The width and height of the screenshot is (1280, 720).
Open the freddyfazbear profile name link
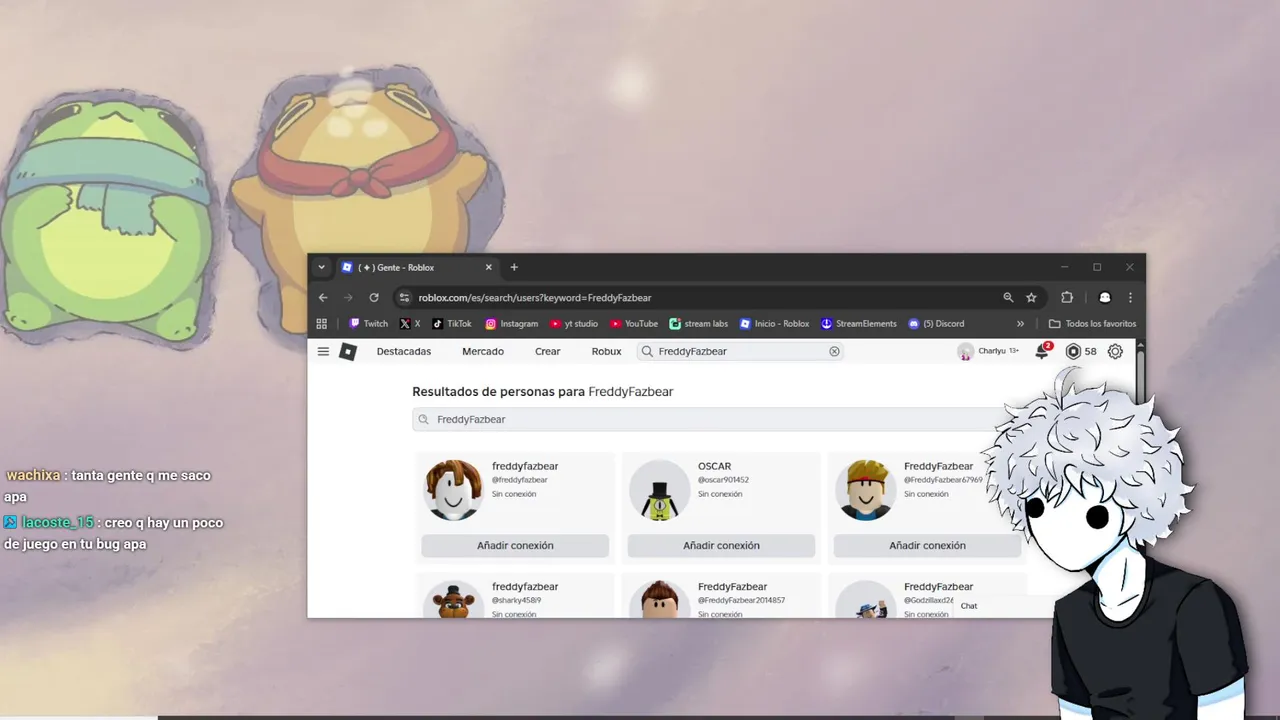tap(525, 466)
